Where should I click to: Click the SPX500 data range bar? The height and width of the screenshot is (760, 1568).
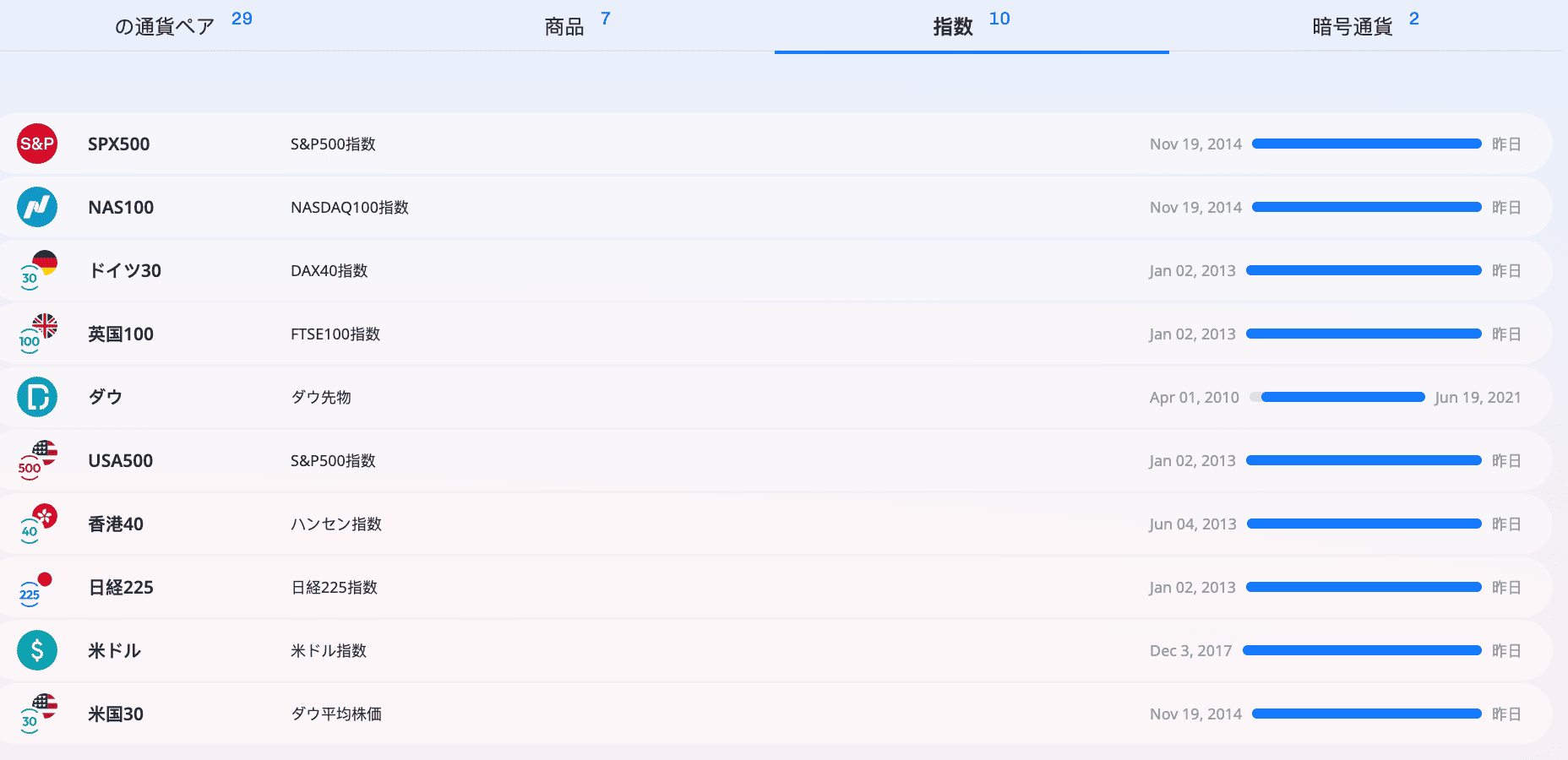pyautogui.click(x=1367, y=144)
